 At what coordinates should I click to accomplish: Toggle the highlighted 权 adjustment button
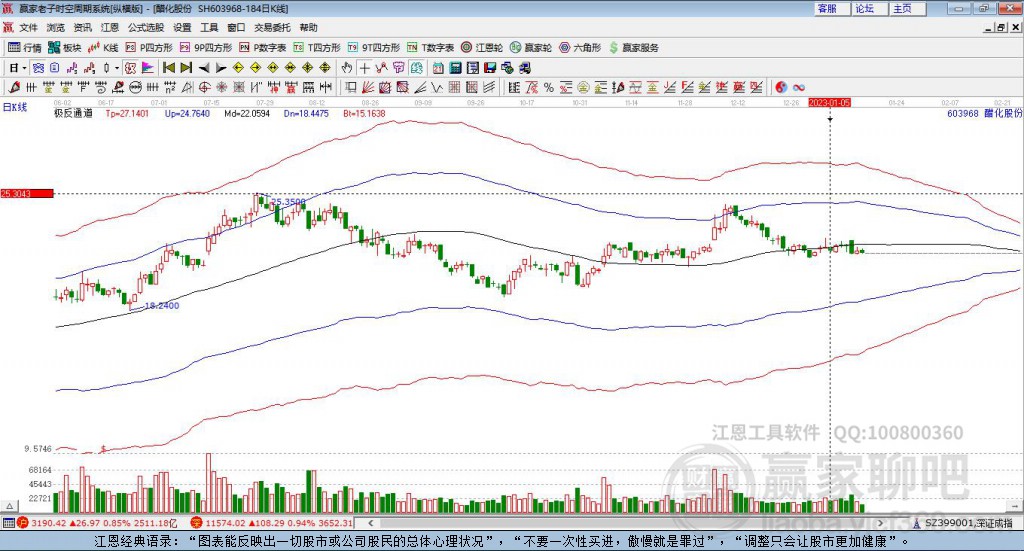pos(130,68)
